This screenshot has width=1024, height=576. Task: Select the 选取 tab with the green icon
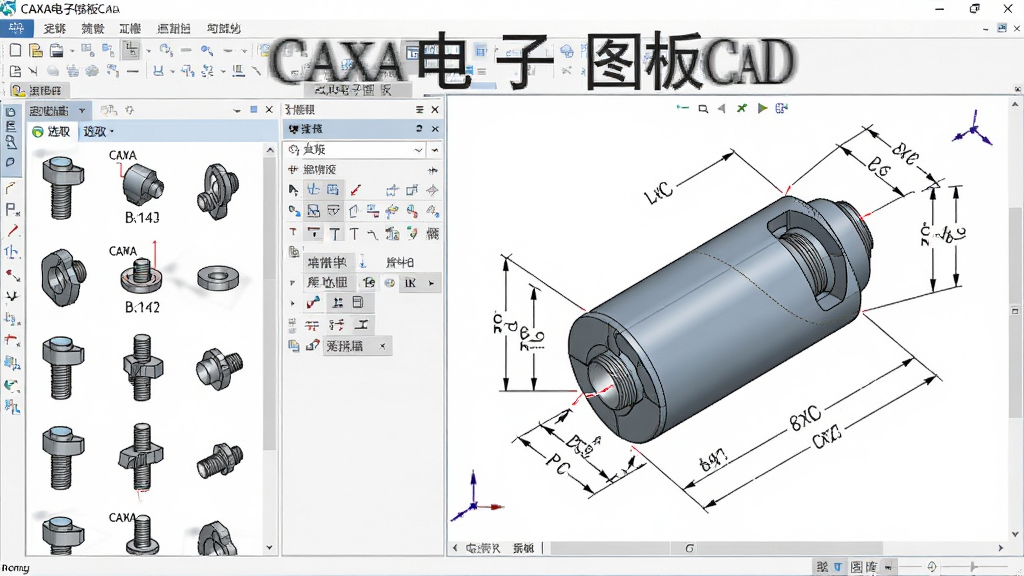51,131
